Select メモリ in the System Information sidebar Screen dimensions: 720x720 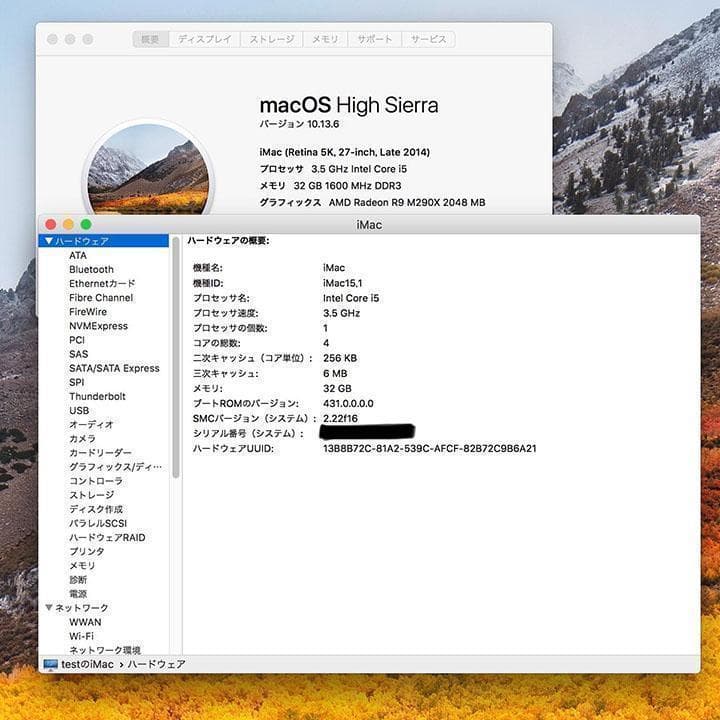tap(82, 566)
